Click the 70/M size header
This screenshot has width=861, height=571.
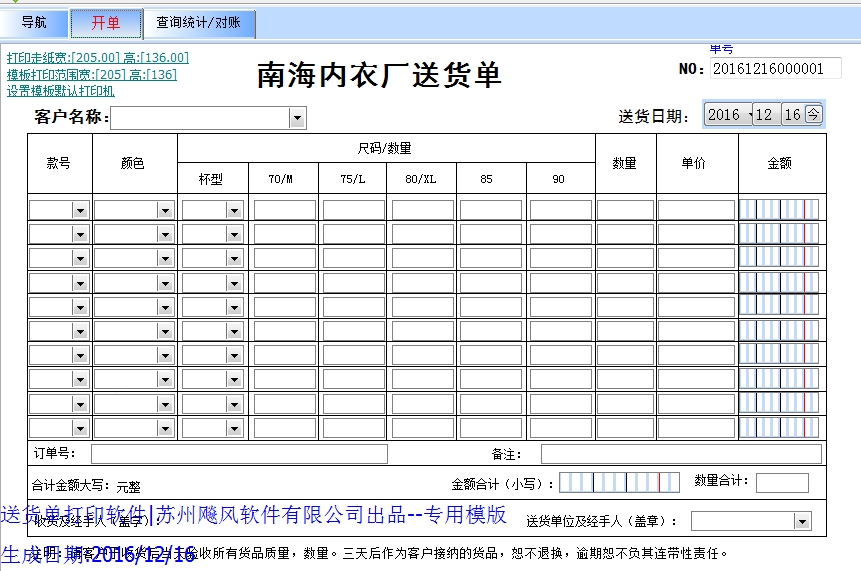point(281,179)
